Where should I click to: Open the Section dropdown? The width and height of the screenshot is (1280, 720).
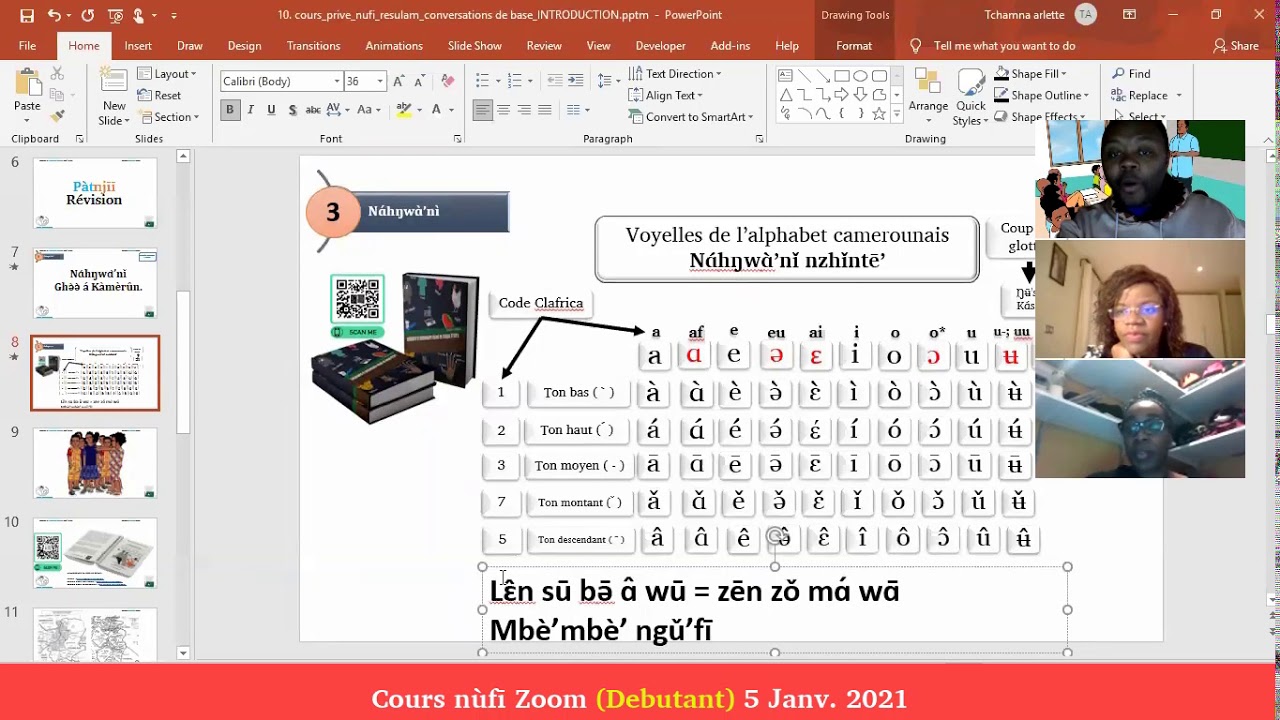click(x=168, y=117)
